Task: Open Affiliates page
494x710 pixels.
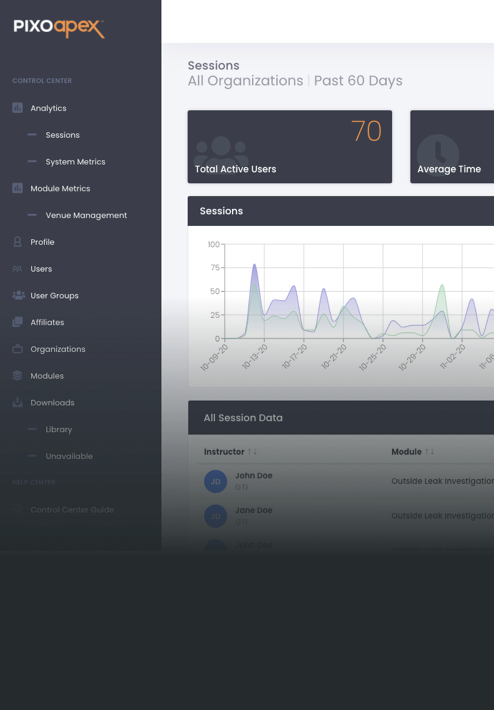Action: tap(47, 322)
